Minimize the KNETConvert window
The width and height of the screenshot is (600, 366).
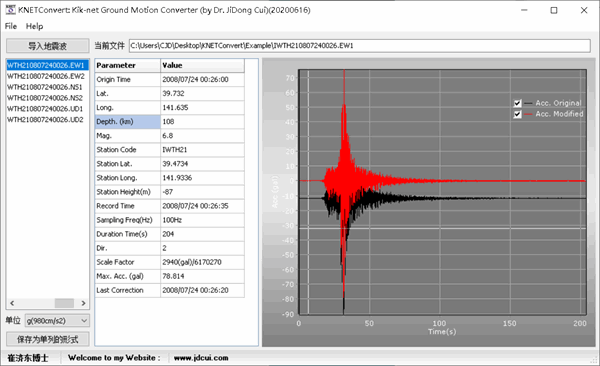pos(524,10)
